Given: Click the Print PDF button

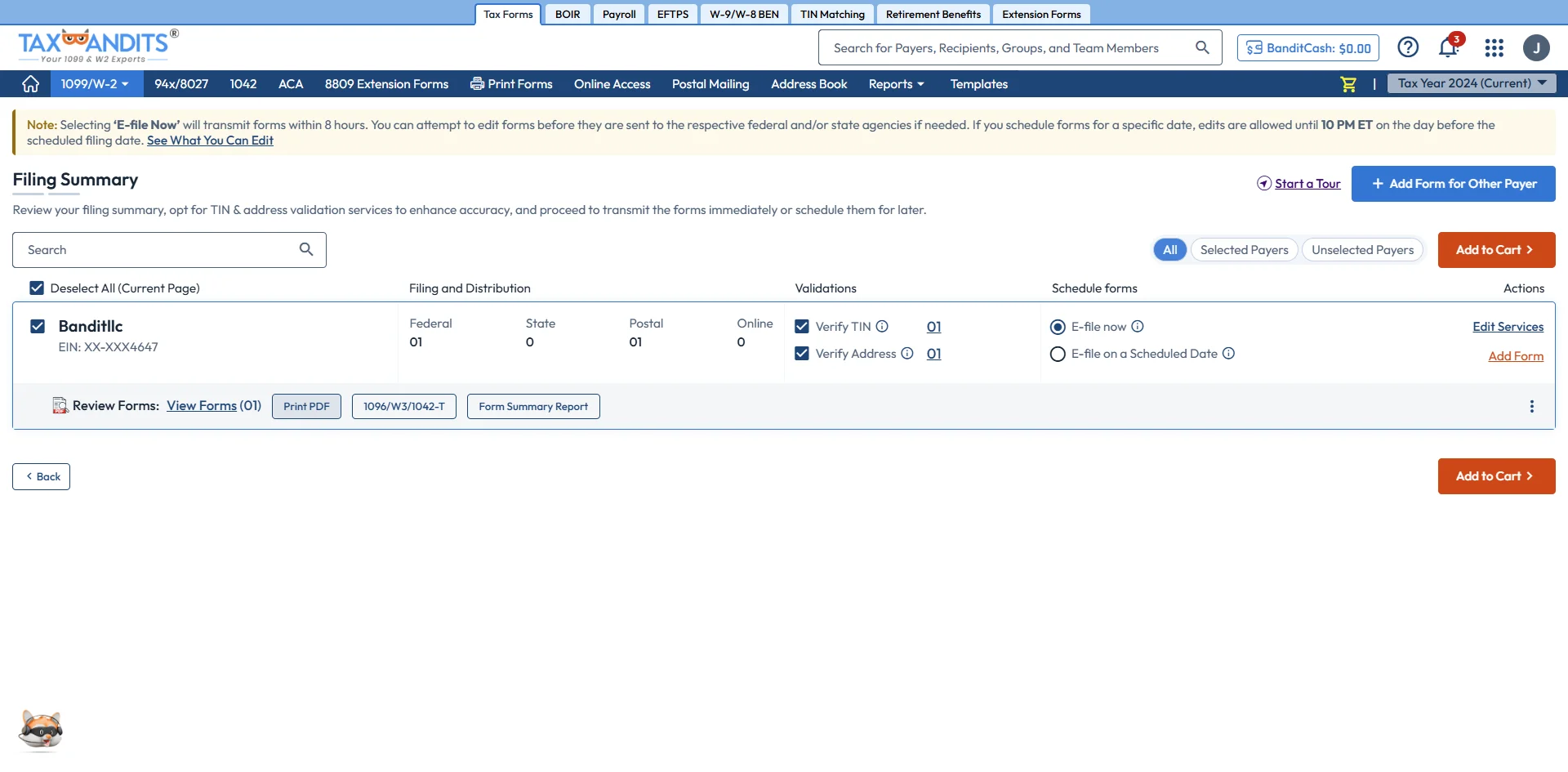Looking at the screenshot, I should pos(306,407).
